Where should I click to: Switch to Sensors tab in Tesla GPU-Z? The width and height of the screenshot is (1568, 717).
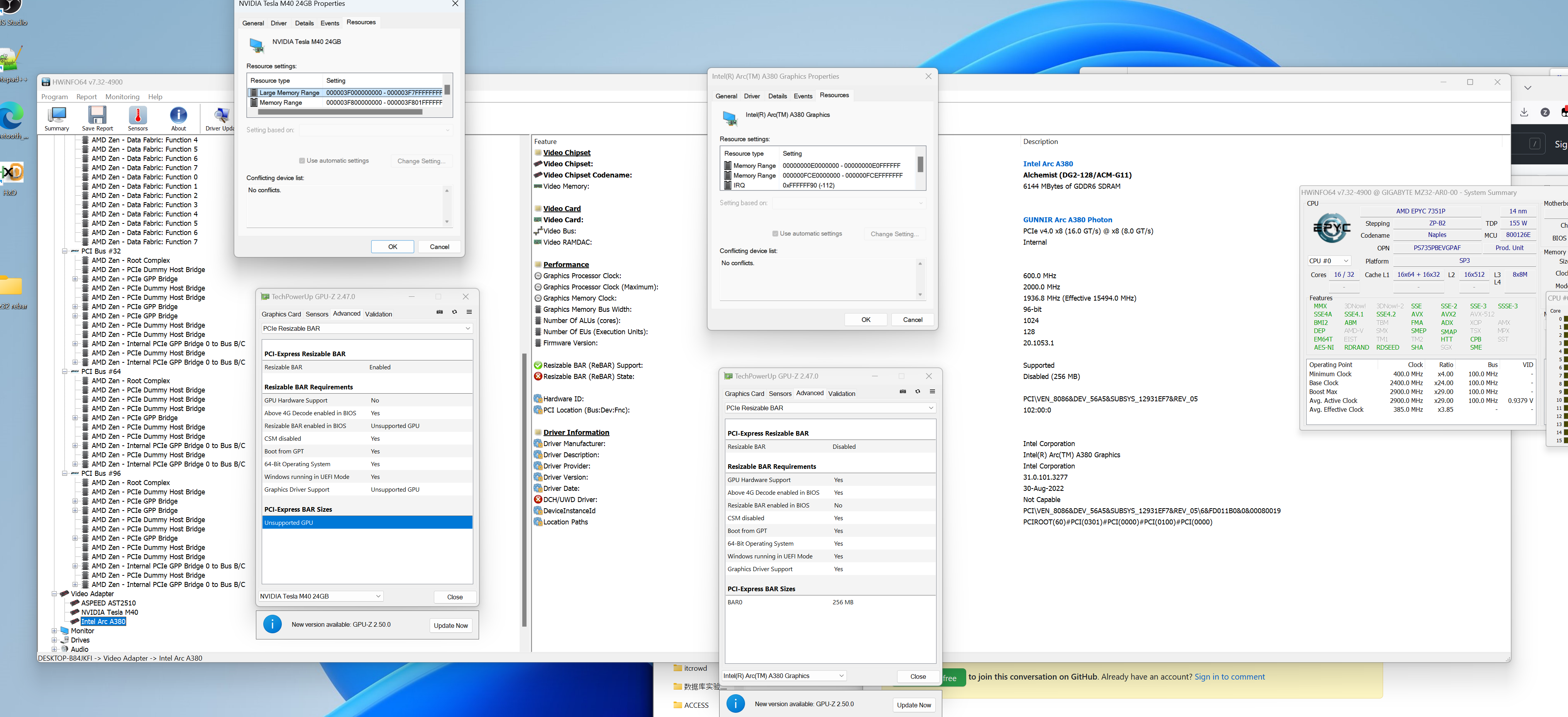[317, 314]
